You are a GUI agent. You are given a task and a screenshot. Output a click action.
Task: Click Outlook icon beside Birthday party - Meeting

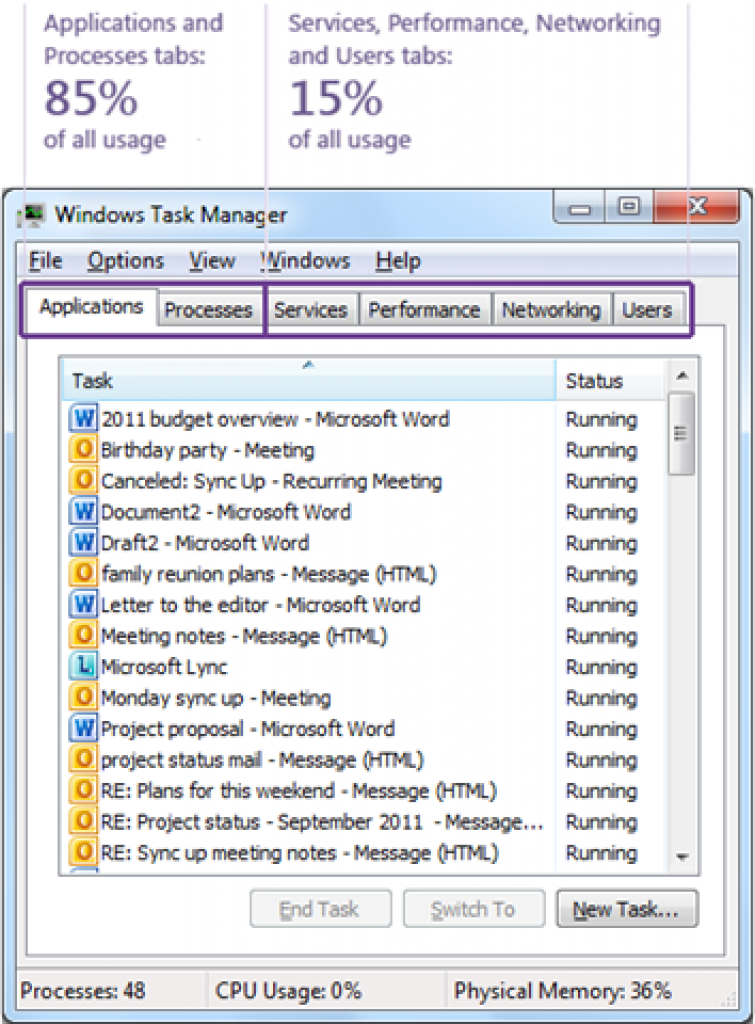84,449
